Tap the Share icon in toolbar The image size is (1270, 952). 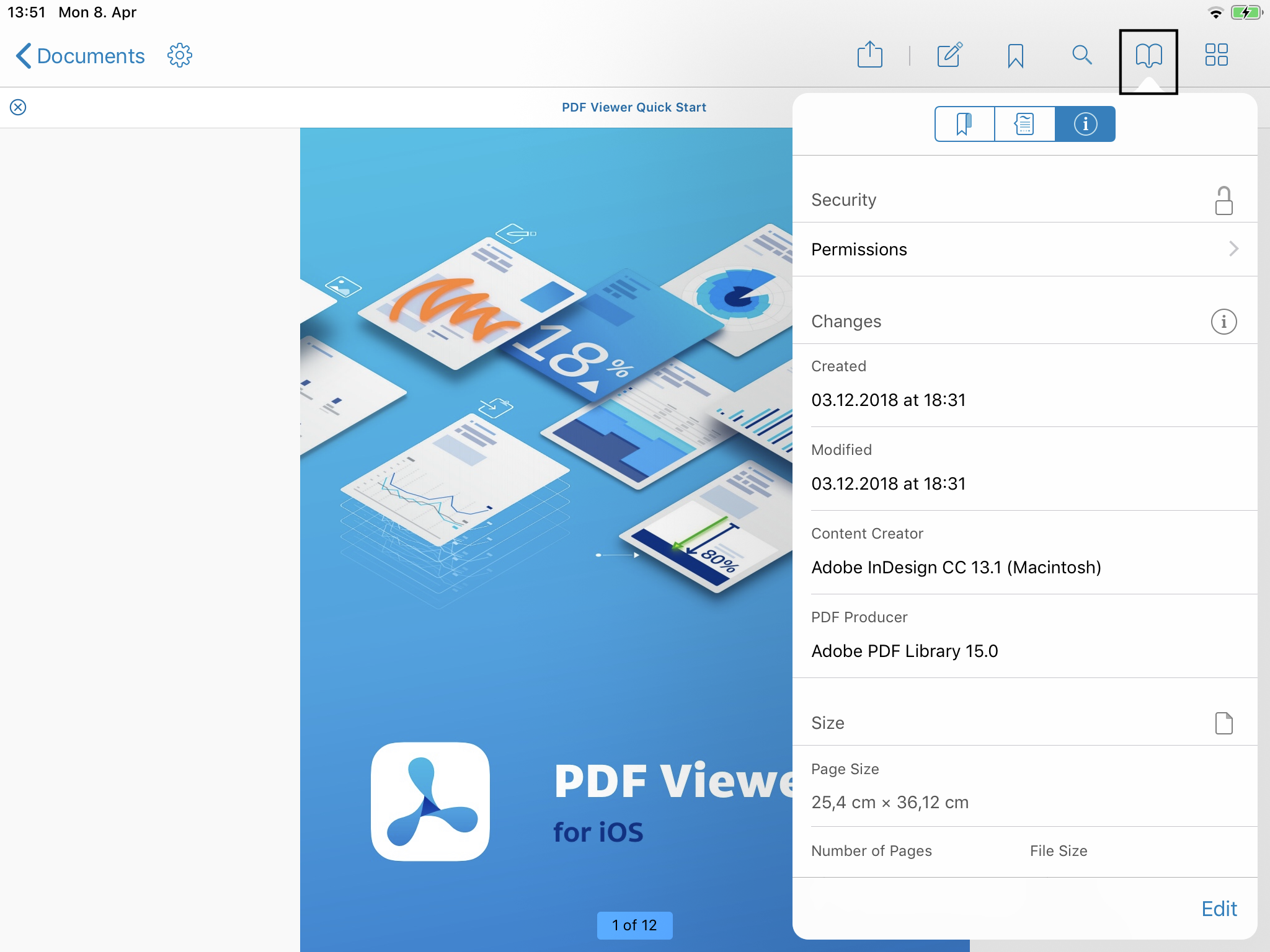(869, 55)
